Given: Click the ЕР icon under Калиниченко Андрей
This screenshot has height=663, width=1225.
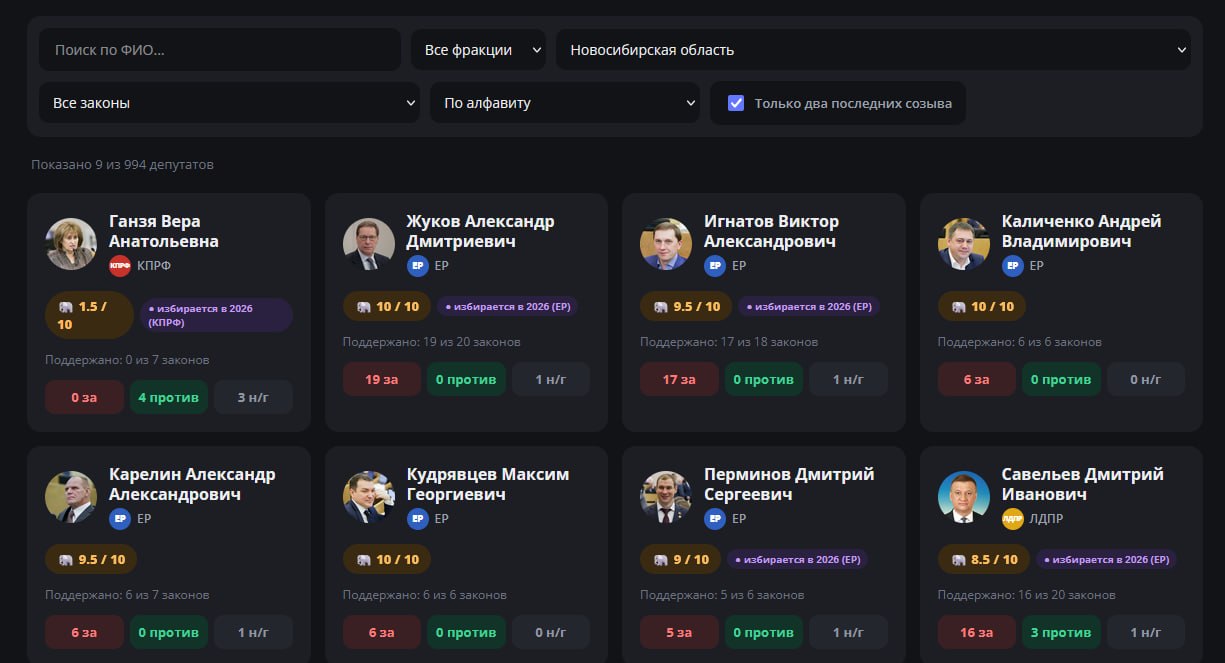Looking at the screenshot, I should coord(1013,266).
